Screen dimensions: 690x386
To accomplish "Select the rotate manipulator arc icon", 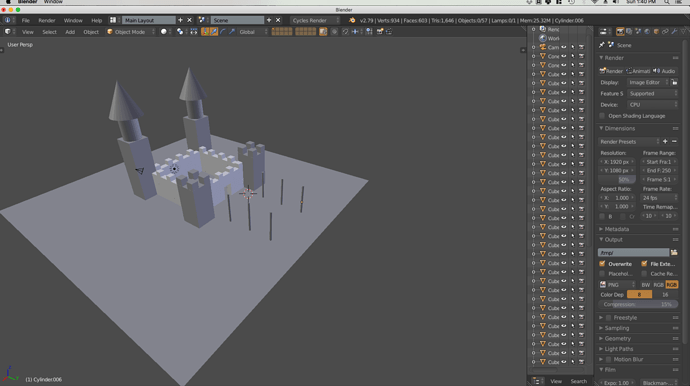I will pyautogui.click(x=223, y=32).
